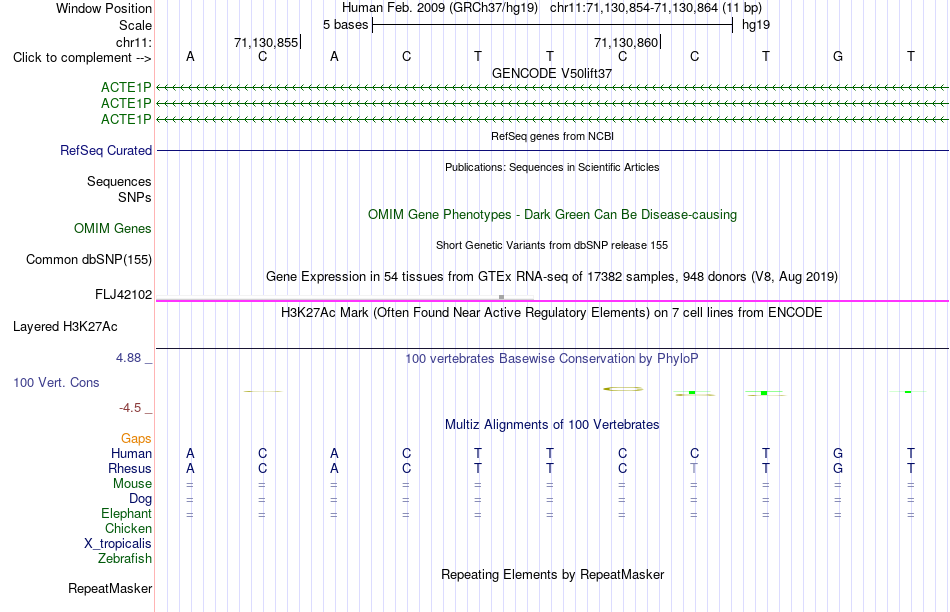Open the 'OMIM Gene Phenotypes' green track title
This screenshot has height=612, width=950.
(552, 215)
